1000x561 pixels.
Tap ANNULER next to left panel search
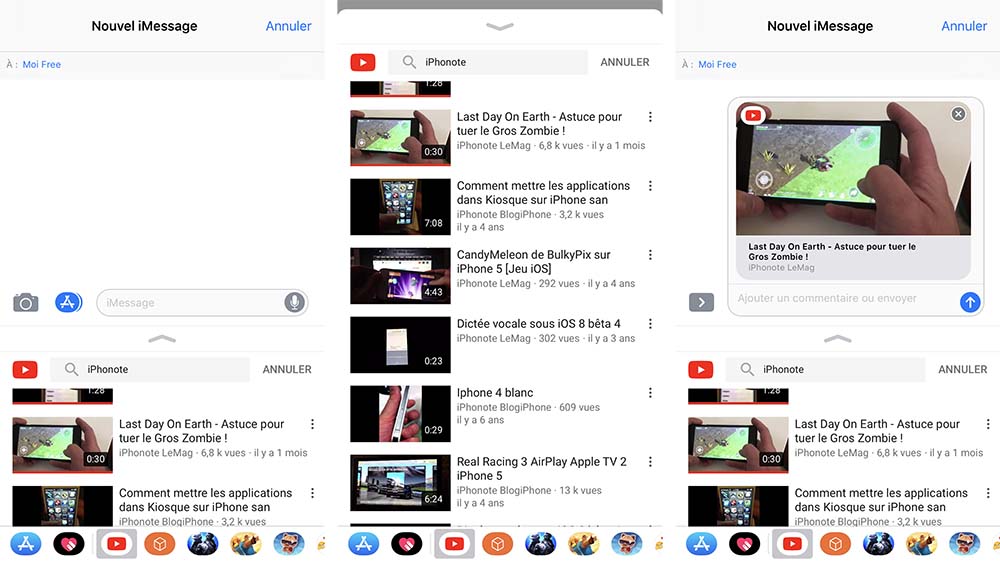click(x=287, y=369)
